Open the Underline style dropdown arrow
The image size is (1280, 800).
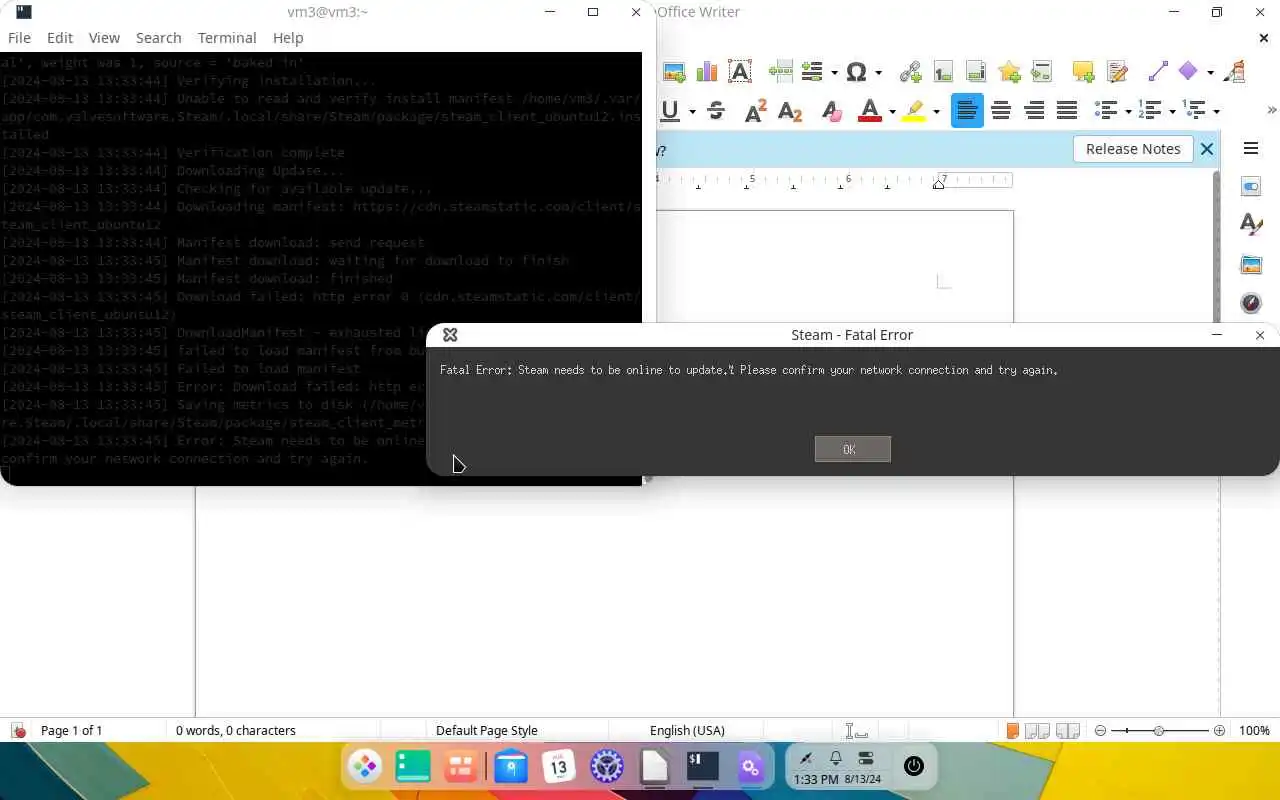coord(692,111)
